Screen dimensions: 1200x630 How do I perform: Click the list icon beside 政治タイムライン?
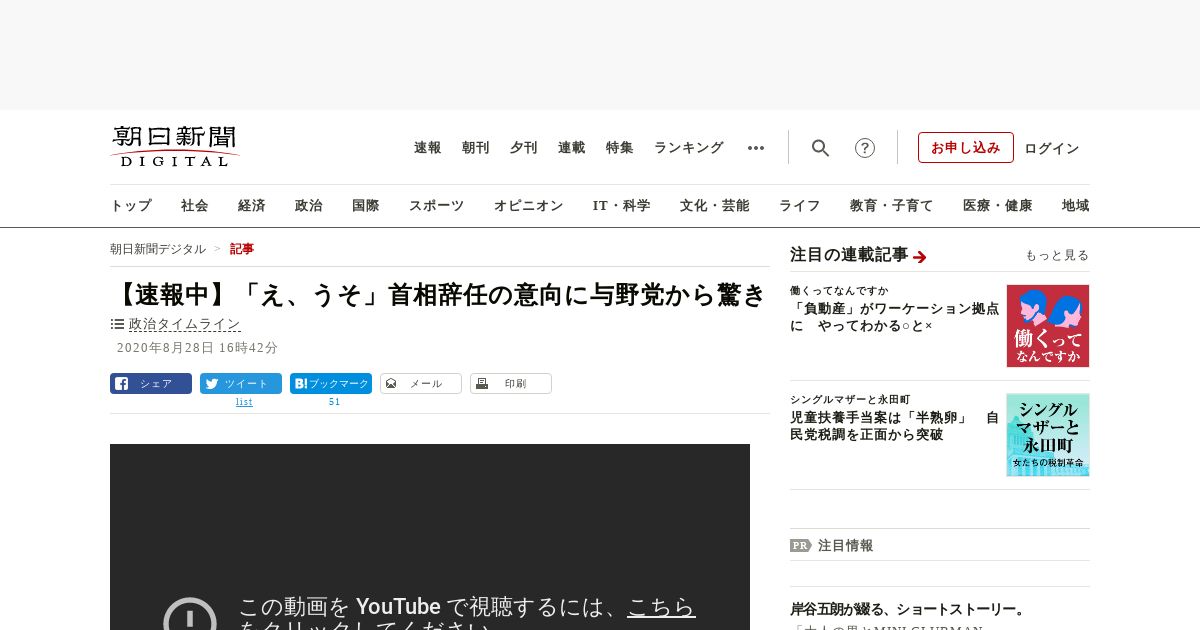[117, 324]
